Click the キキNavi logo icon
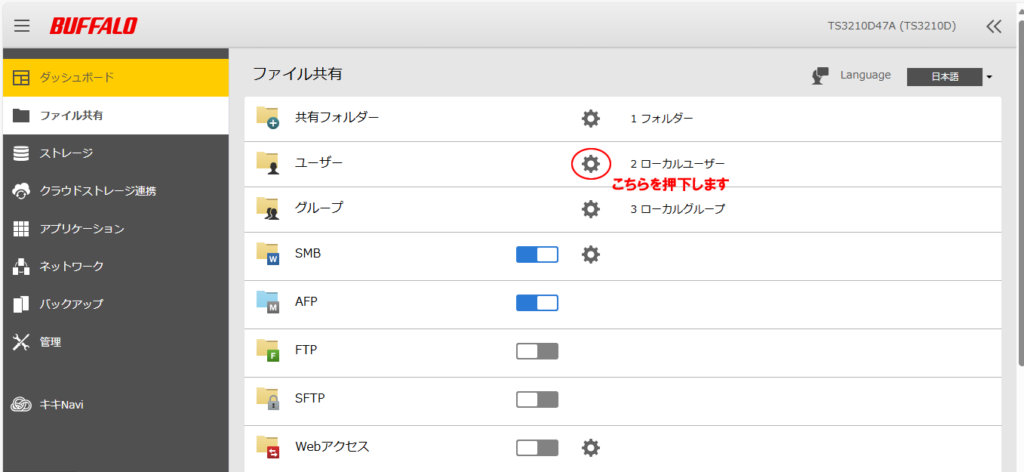 tap(22, 405)
